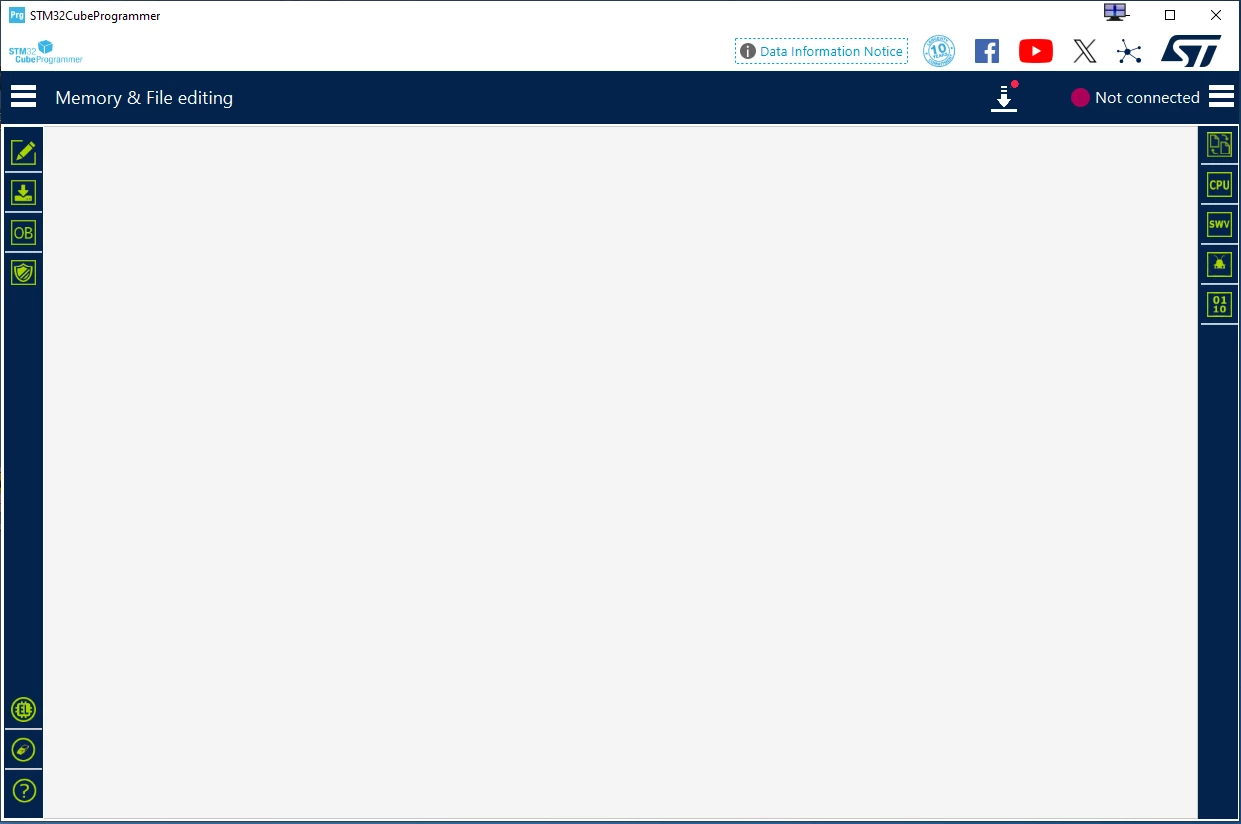Open the 0110 binary icon panel
The image size is (1241, 824).
tap(1219, 305)
